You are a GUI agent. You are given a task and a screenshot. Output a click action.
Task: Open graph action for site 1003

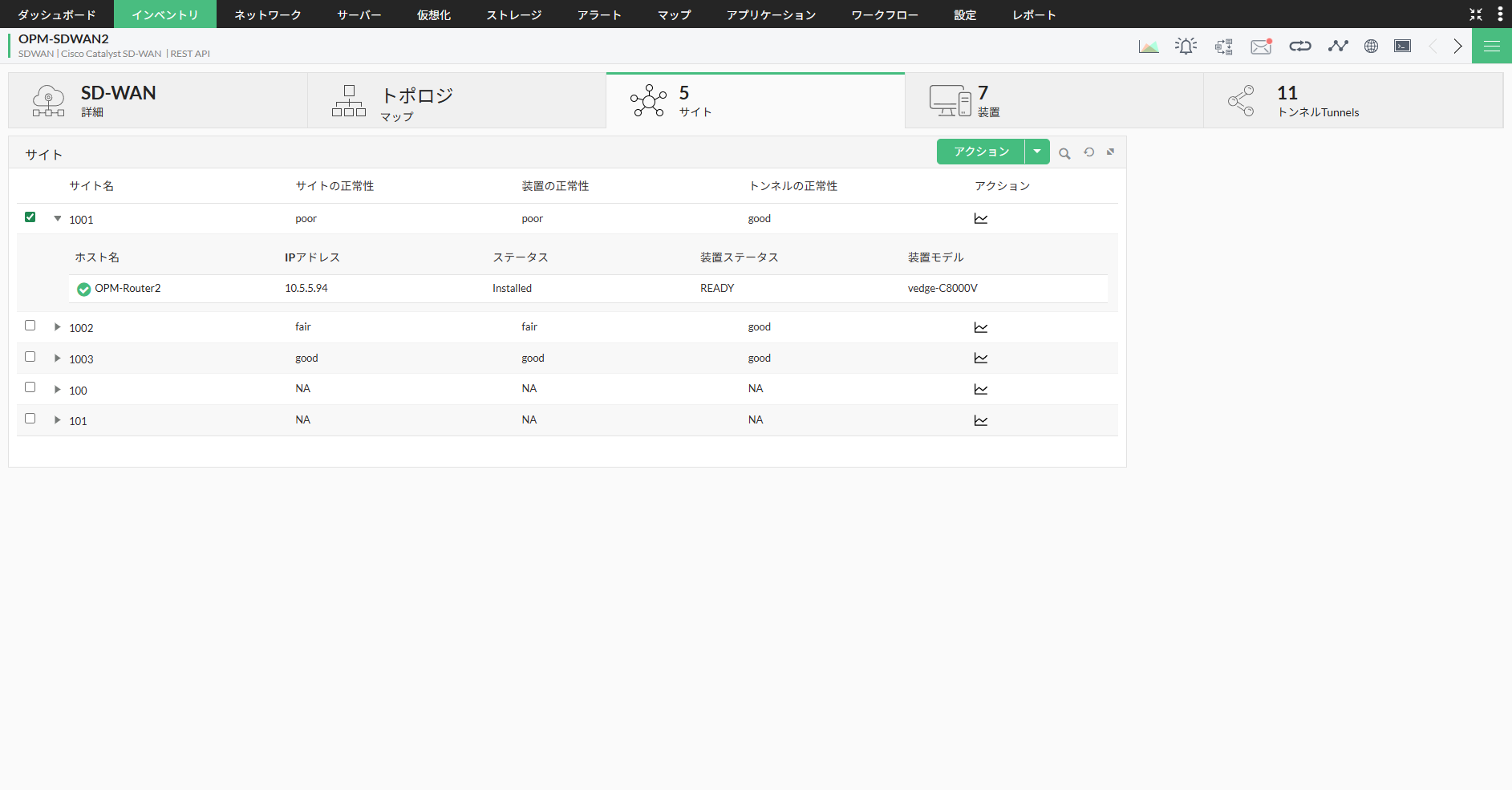[981, 359]
